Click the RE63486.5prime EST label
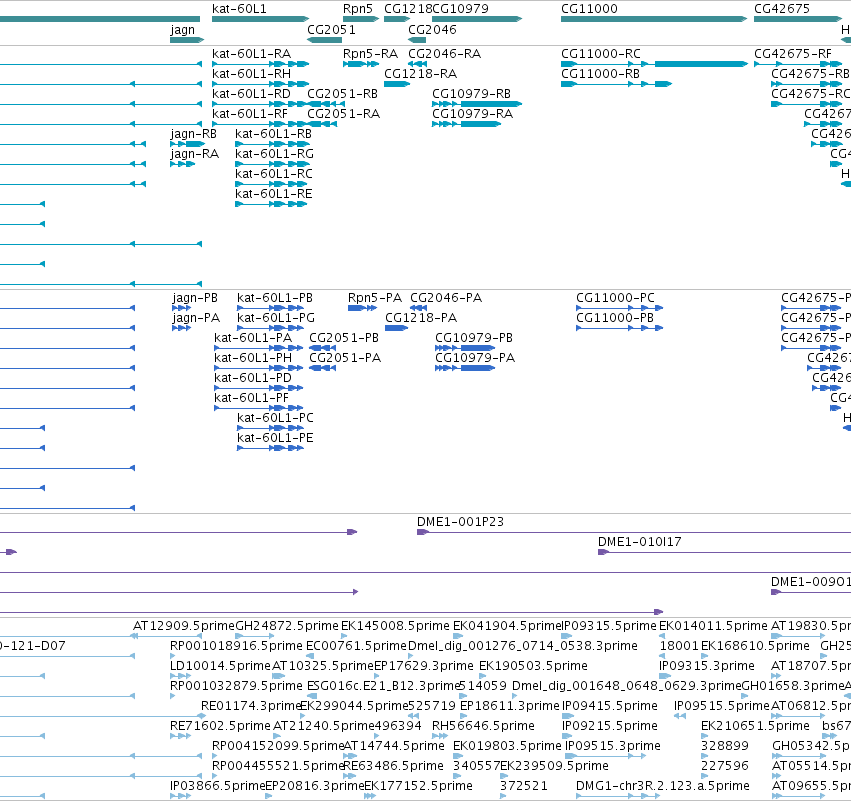Screen dimensions: 851x801 [x=393, y=766]
